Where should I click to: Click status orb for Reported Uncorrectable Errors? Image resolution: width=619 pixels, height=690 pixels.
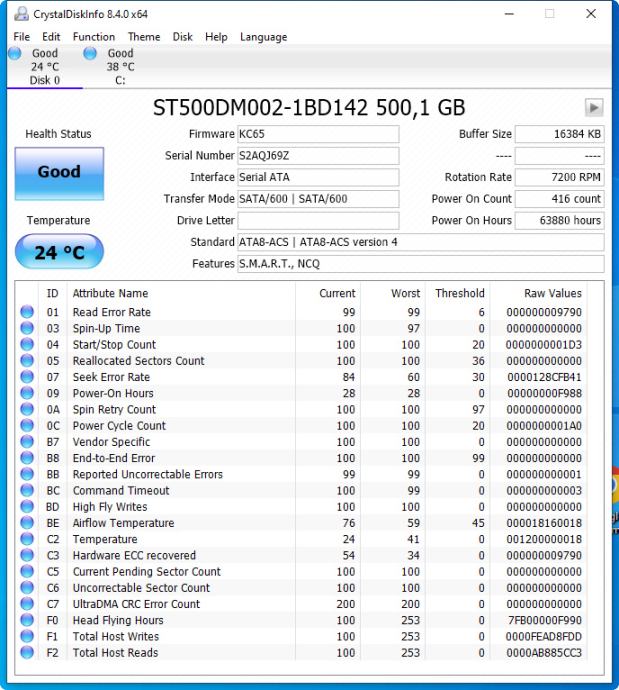27,474
